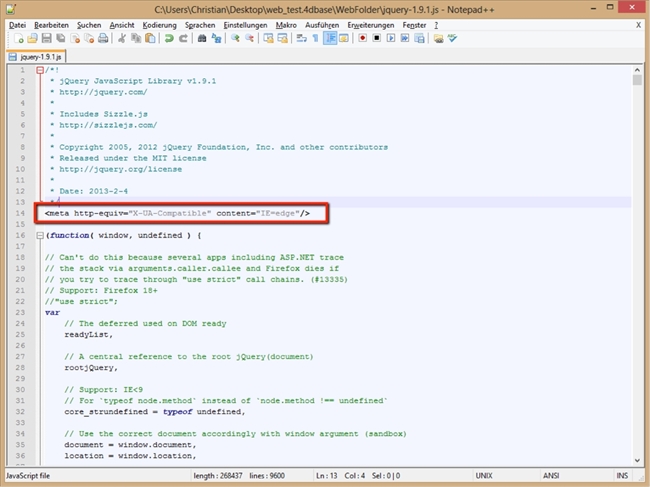The height and width of the screenshot is (487, 650).
Task: Toggle the show all characters pilcrow icon
Action: pyautogui.click(x=314, y=38)
